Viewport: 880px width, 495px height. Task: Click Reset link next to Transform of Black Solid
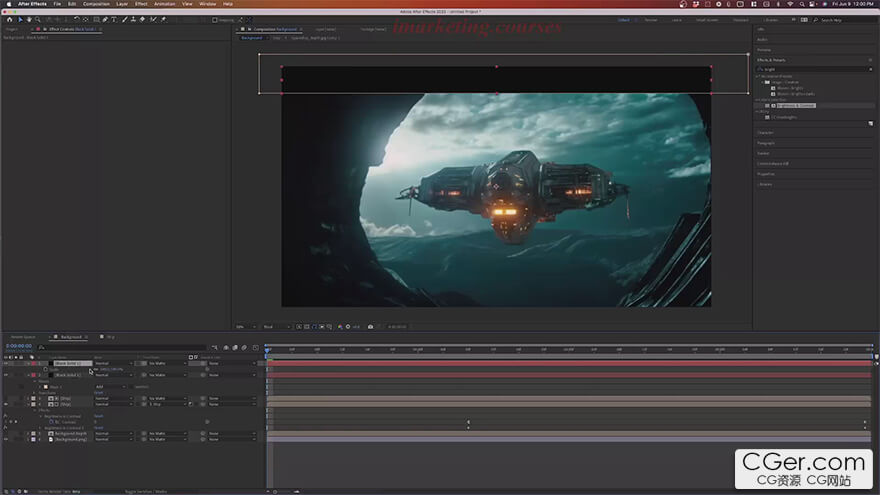tap(99, 392)
